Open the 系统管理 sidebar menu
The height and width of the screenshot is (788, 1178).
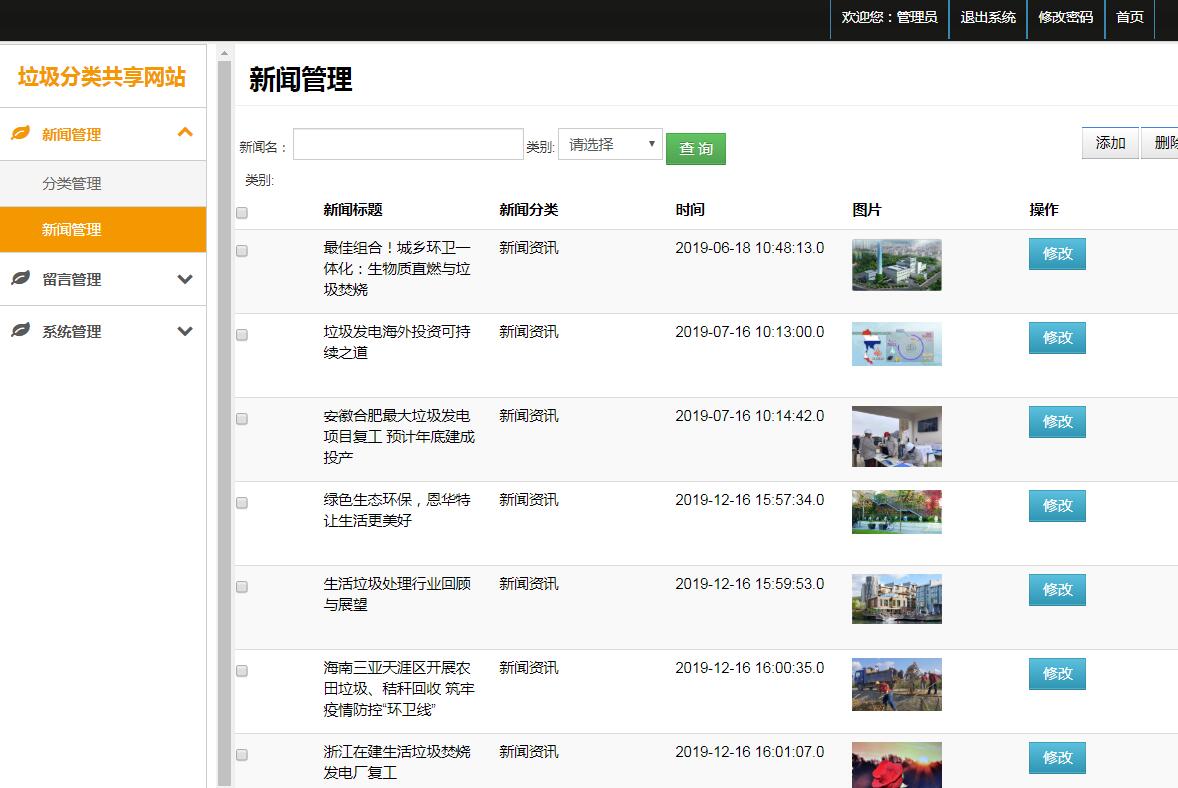pyautogui.click(x=103, y=331)
